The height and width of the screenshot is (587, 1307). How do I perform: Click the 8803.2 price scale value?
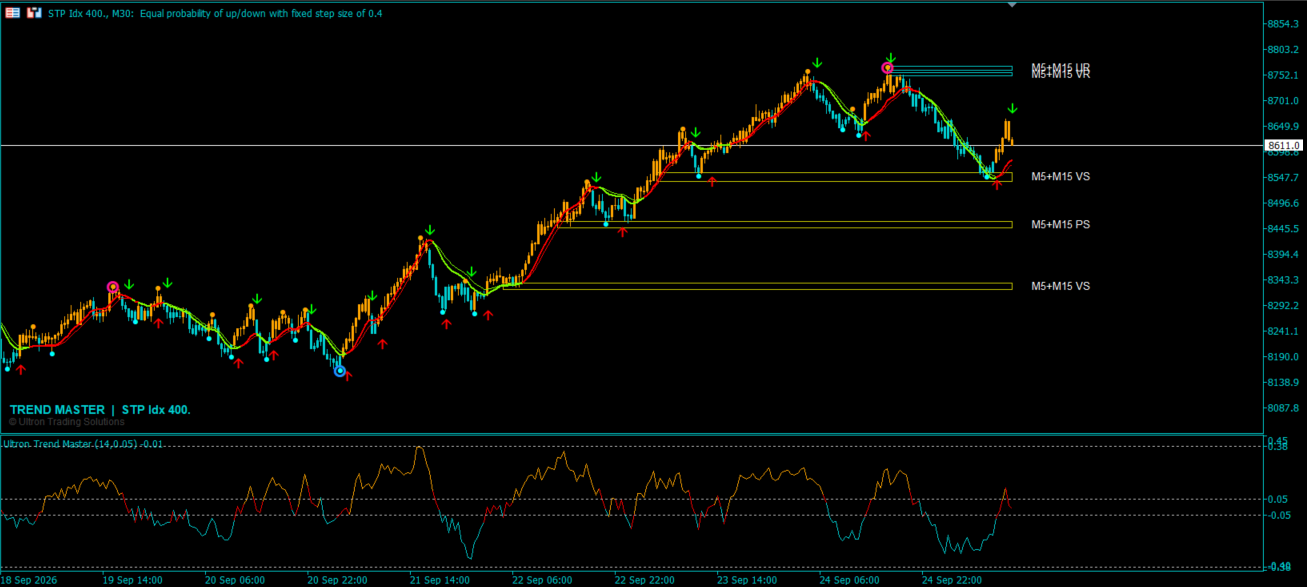[1281, 50]
